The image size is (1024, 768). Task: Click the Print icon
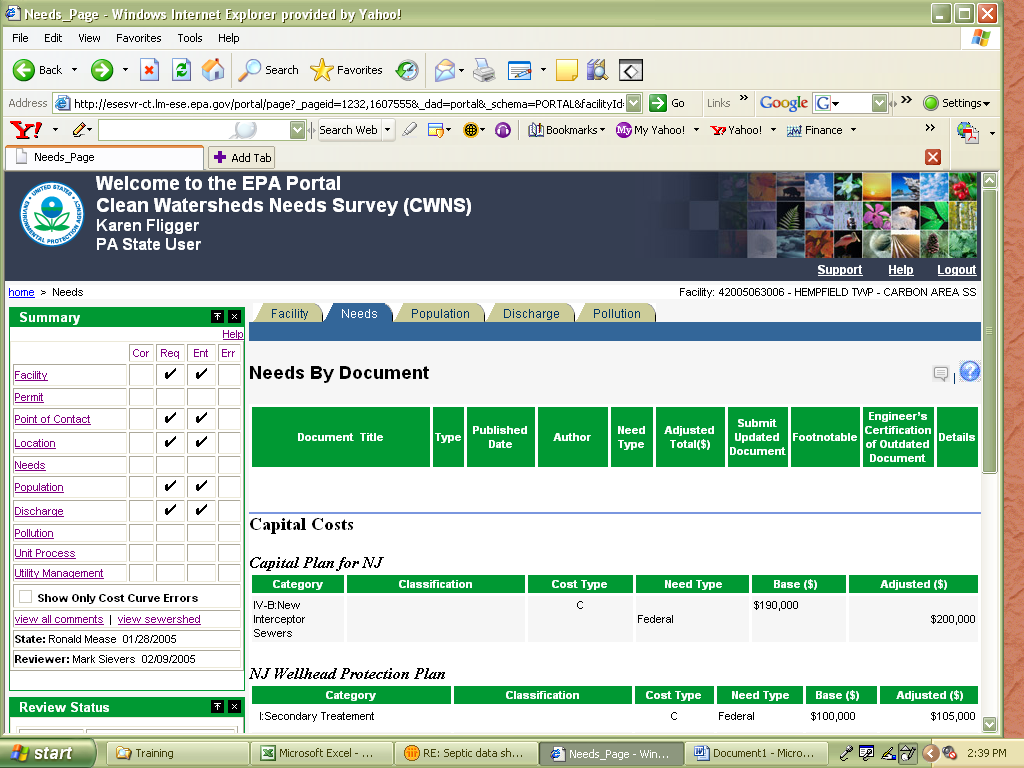[x=484, y=70]
